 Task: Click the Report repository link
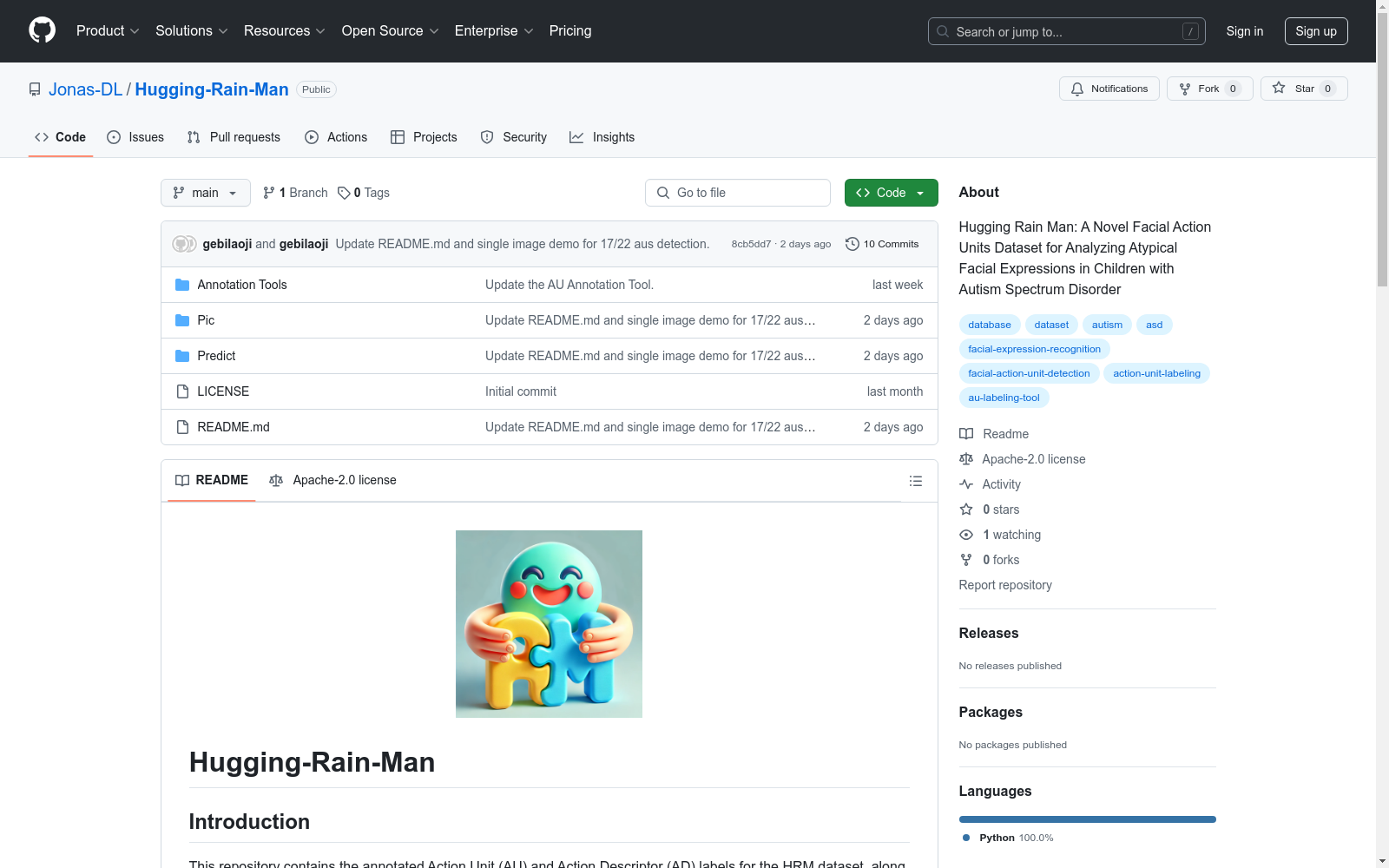coord(1005,585)
